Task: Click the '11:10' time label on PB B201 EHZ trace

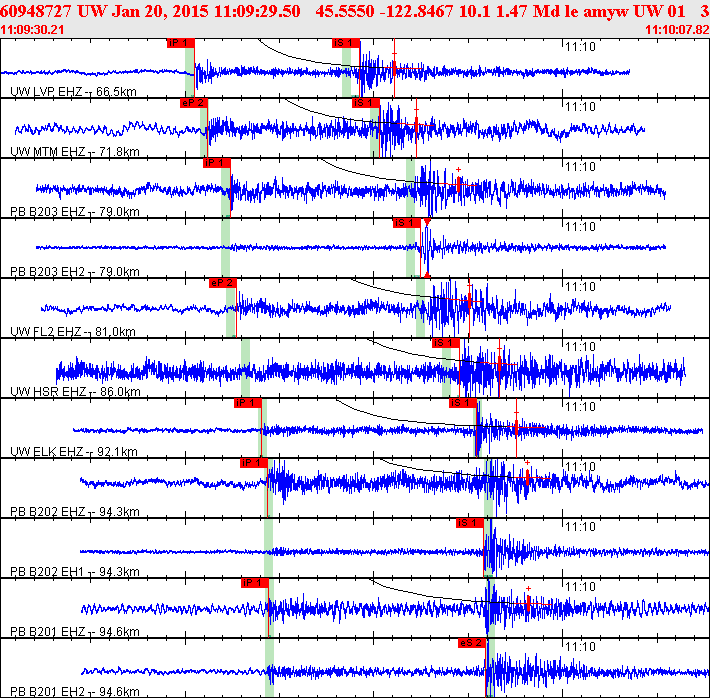Action: point(580,587)
